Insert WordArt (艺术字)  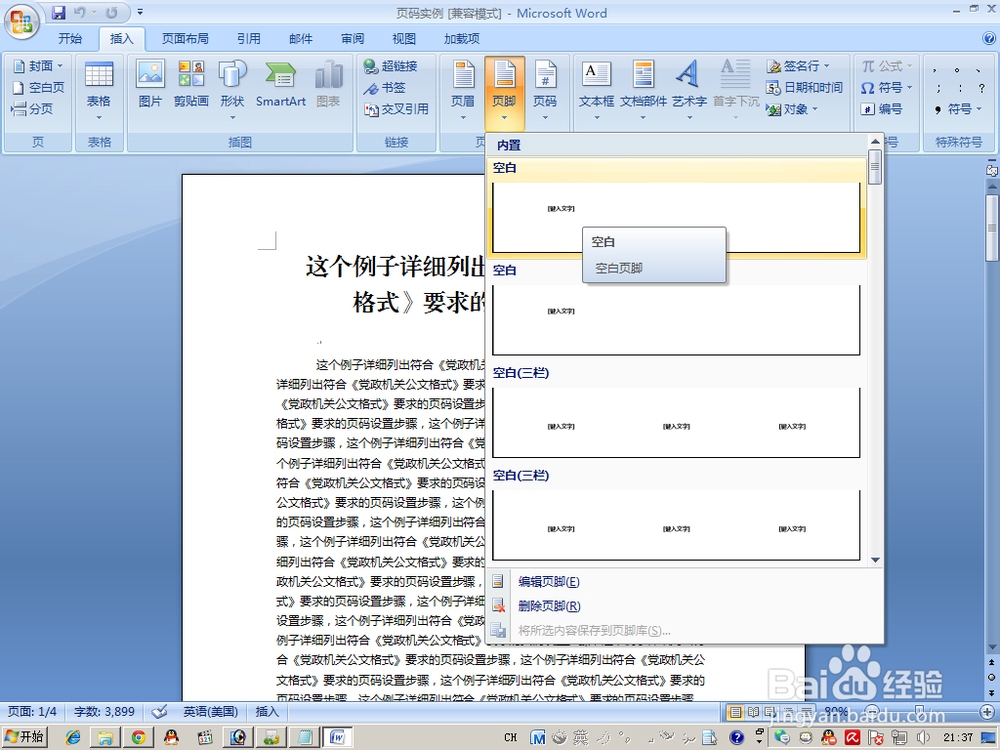pos(689,91)
